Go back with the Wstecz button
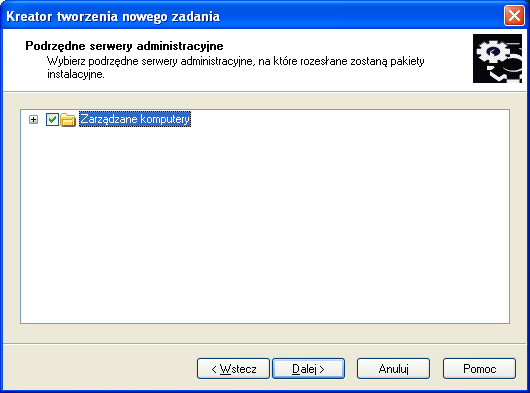The image size is (530, 393). 233,369
